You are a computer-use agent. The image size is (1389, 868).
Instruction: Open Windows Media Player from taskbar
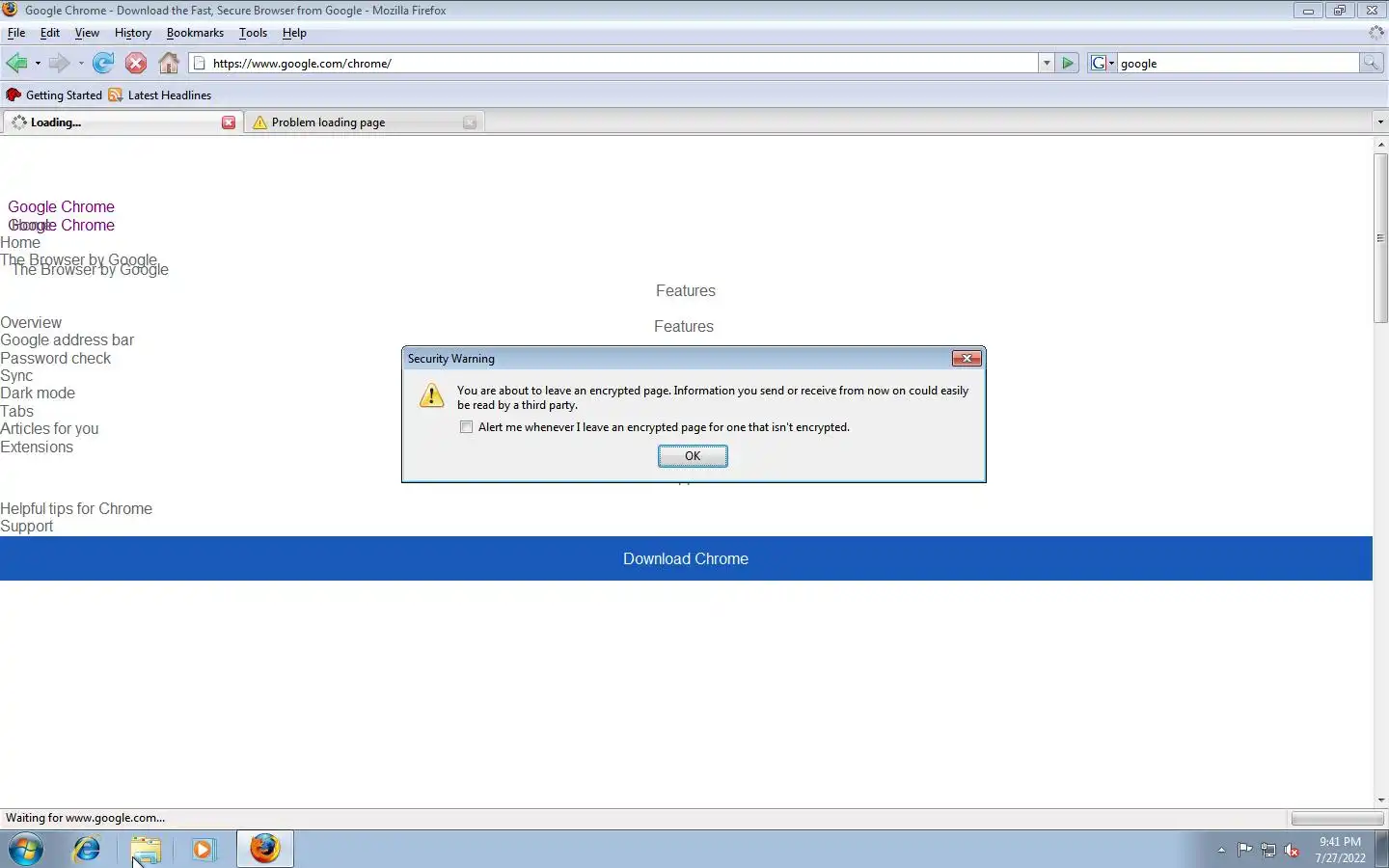pyautogui.click(x=204, y=850)
